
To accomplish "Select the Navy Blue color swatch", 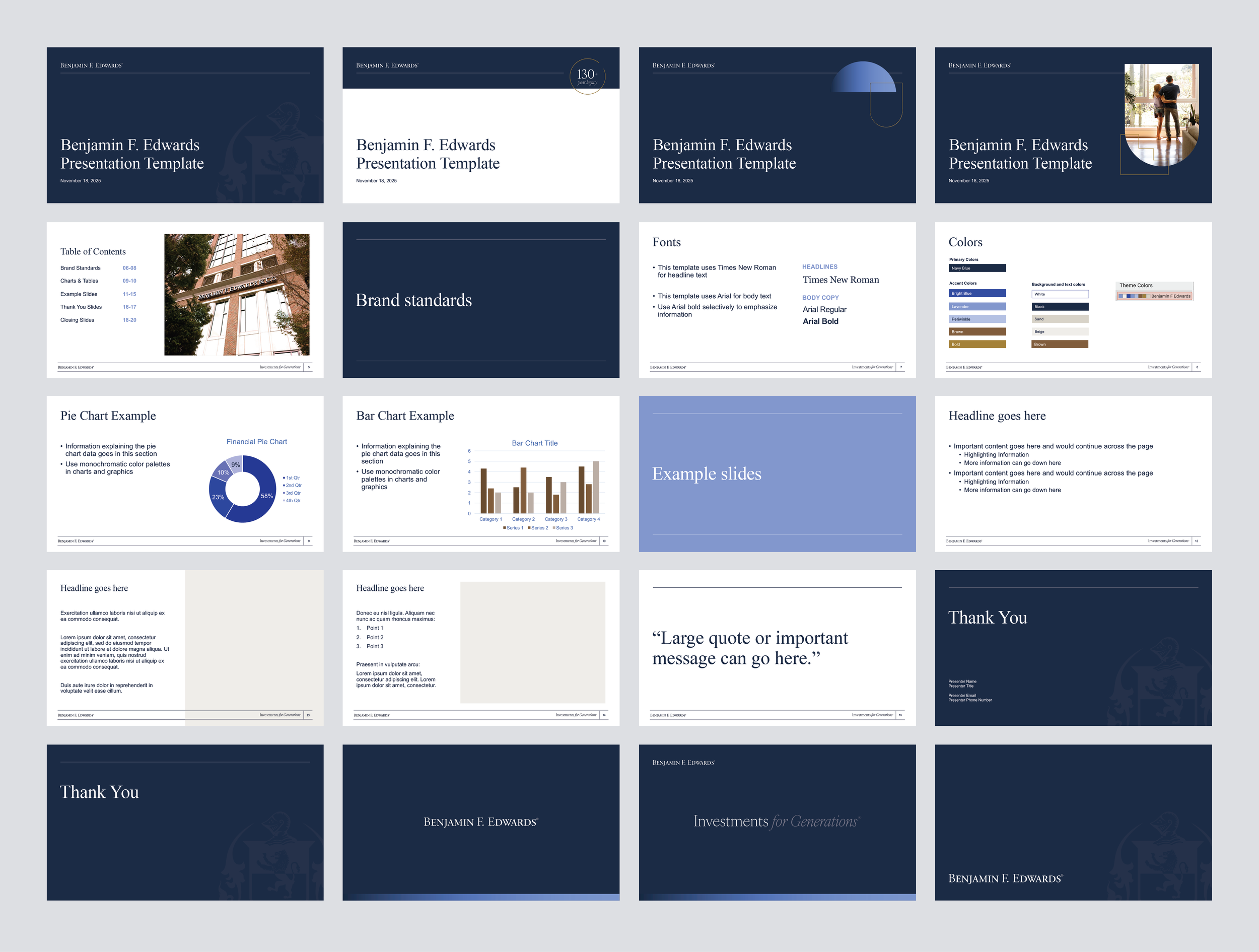I will 976,268.
